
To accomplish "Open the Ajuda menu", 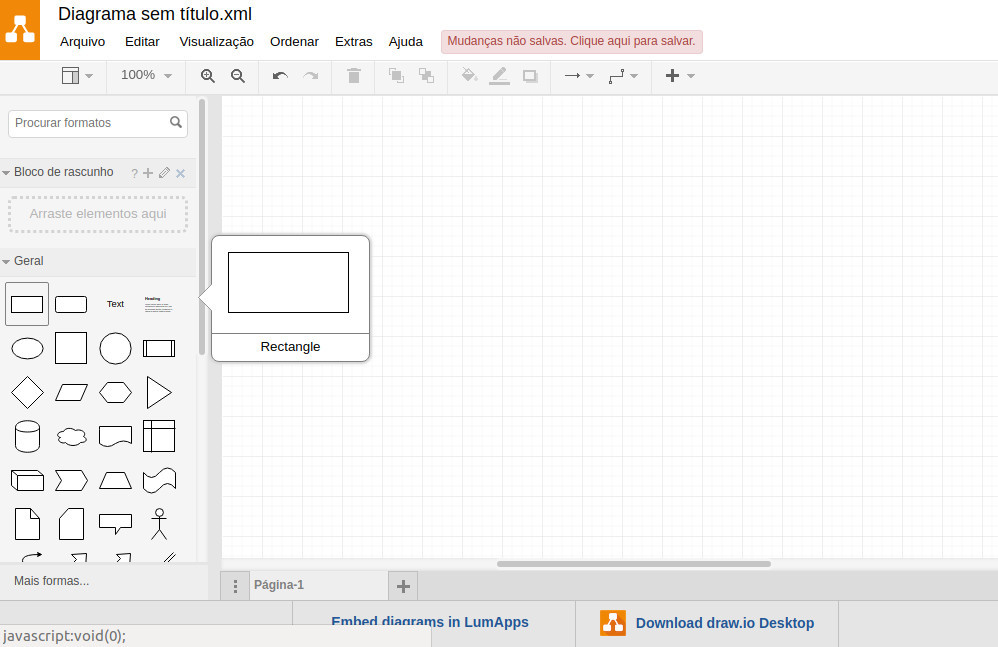I will pyautogui.click(x=405, y=41).
